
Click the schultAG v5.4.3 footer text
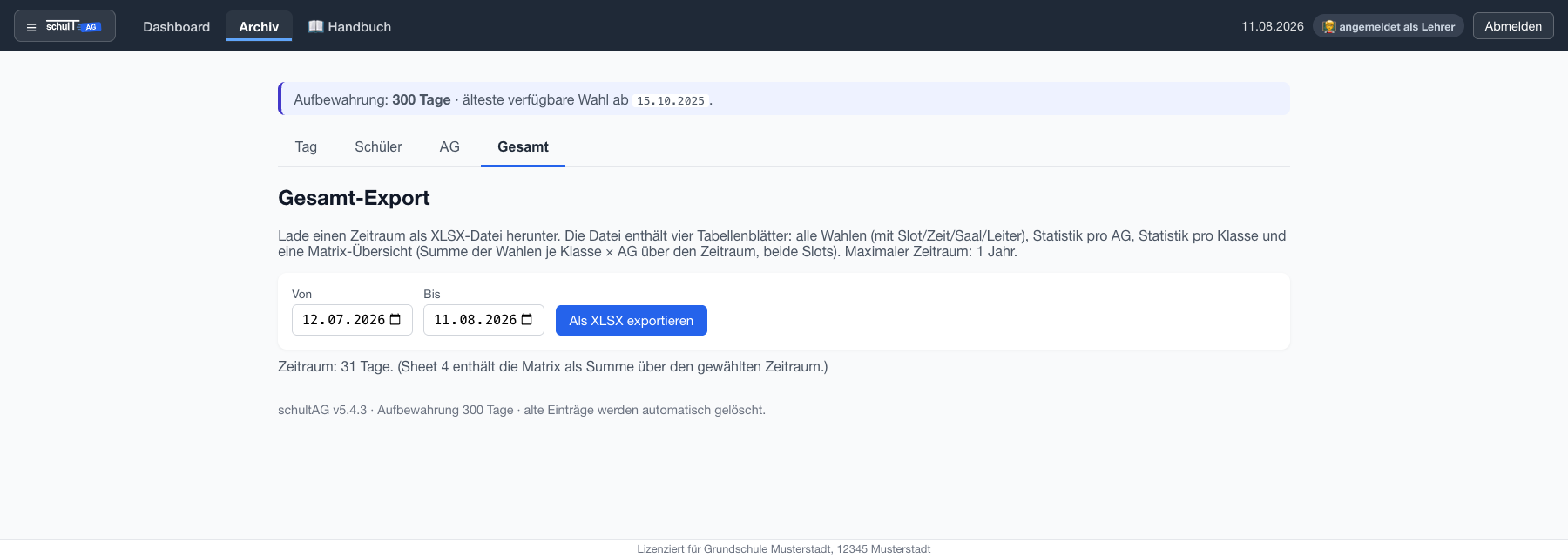(522, 410)
